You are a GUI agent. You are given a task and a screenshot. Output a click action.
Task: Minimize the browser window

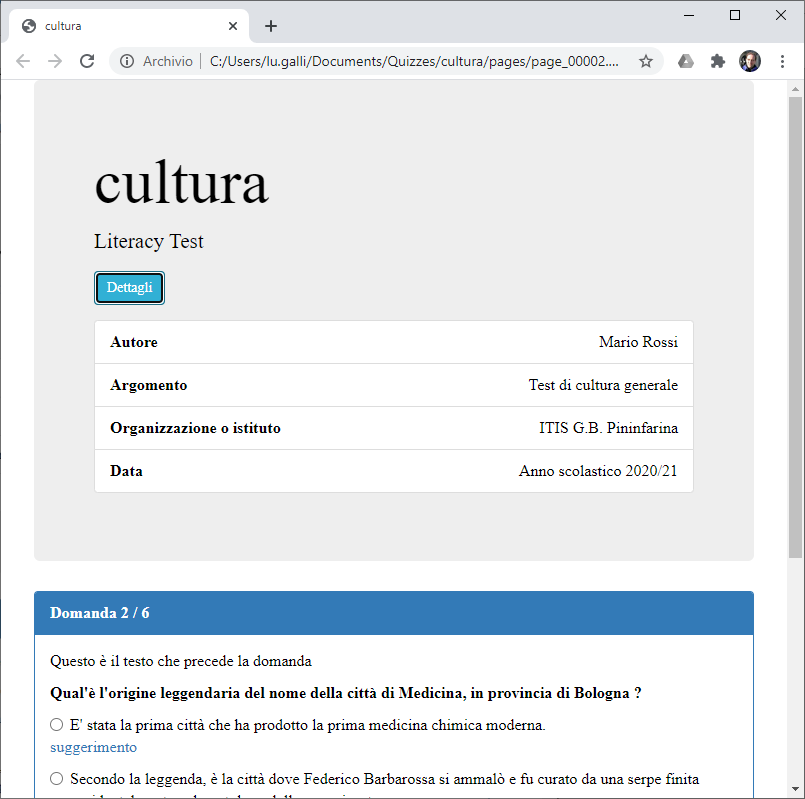point(689,15)
